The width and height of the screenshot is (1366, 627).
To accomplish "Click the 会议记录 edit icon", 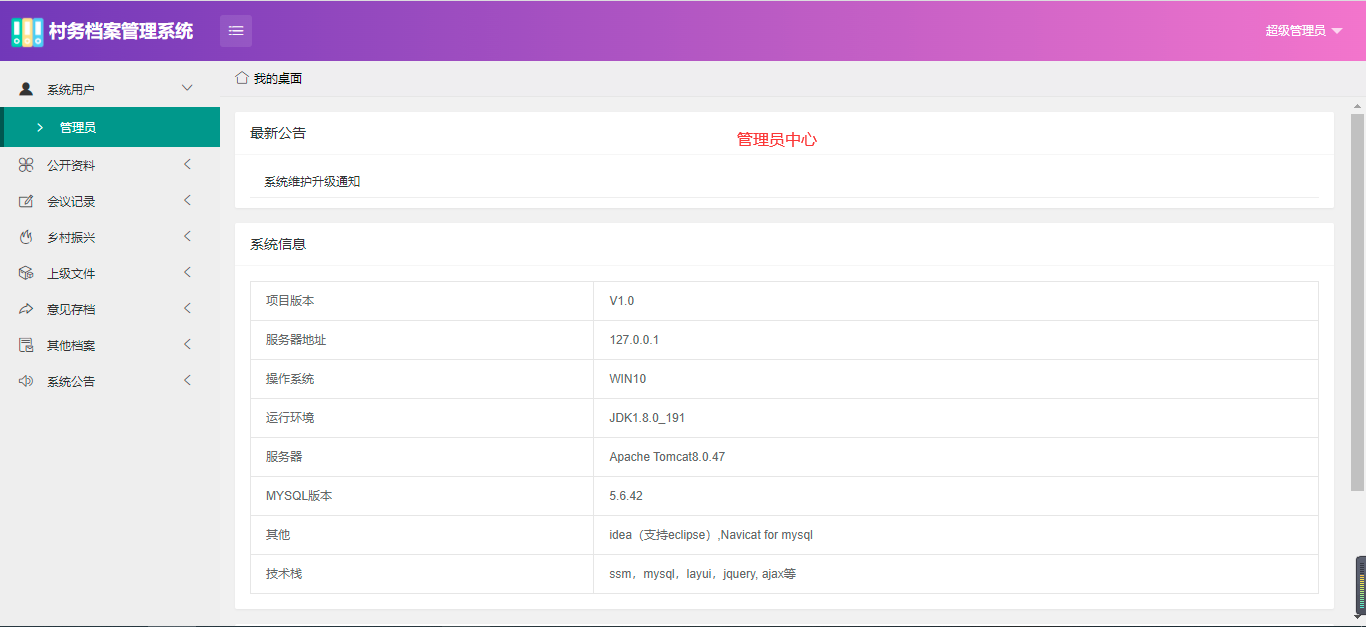I will (x=26, y=201).
